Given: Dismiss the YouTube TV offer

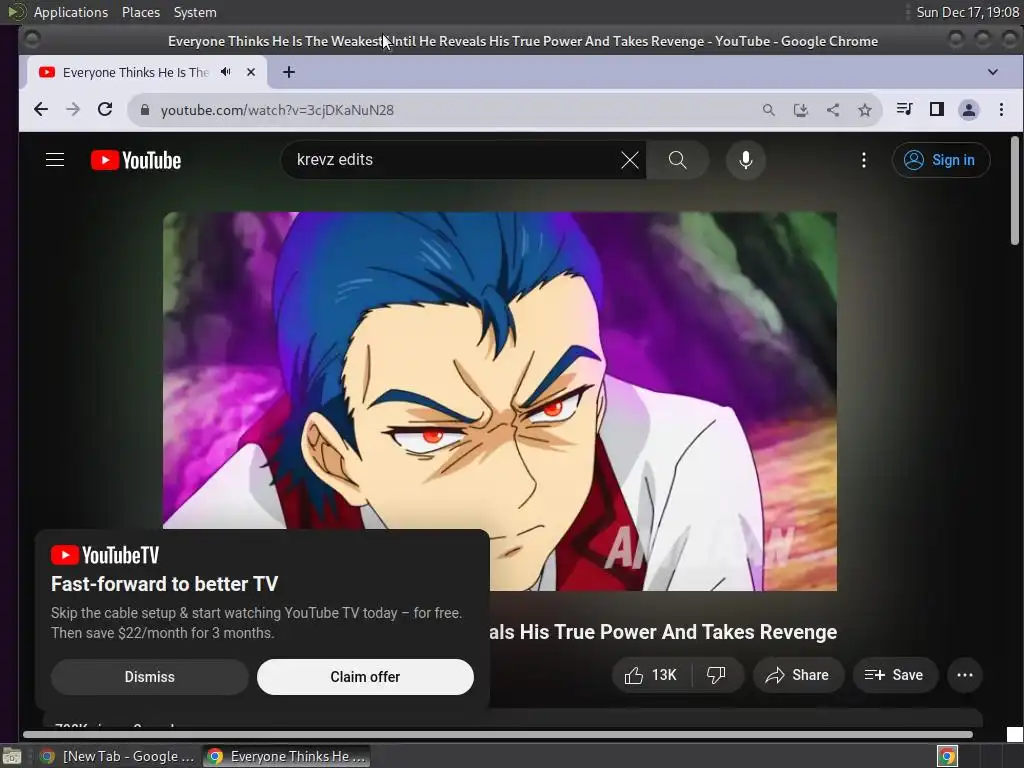Looking at the screenshot, I should pyautogui.click(x=150, y=677).
